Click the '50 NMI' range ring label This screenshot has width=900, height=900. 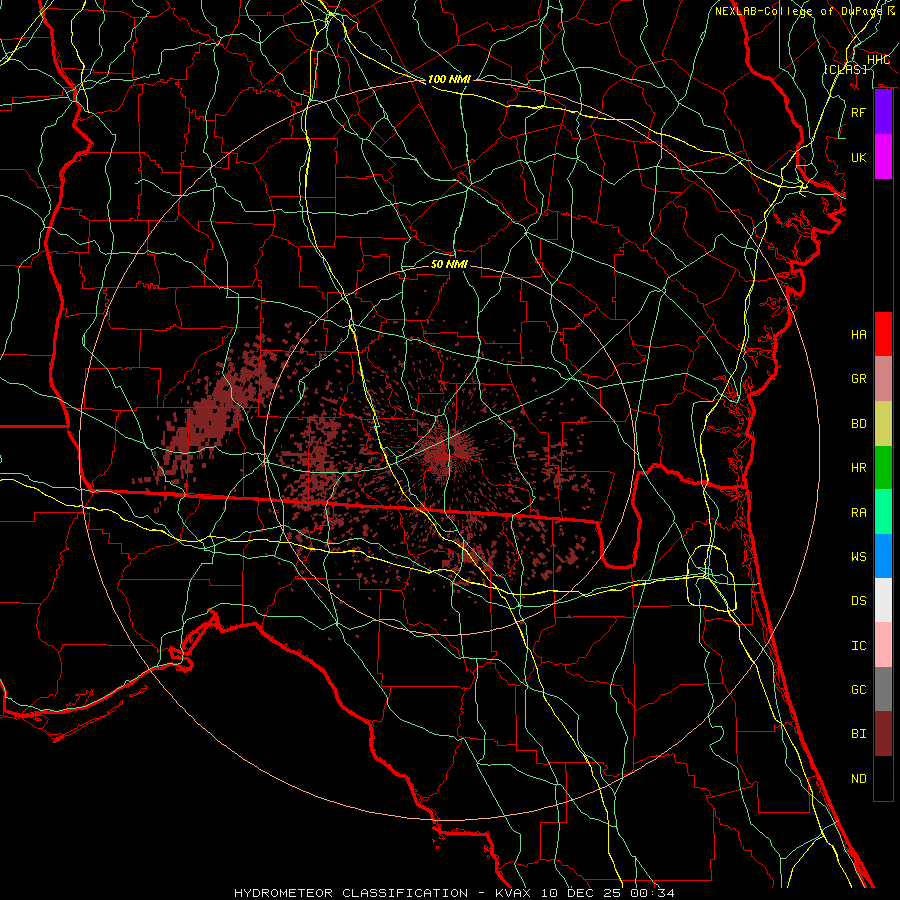tap(449, 264)
